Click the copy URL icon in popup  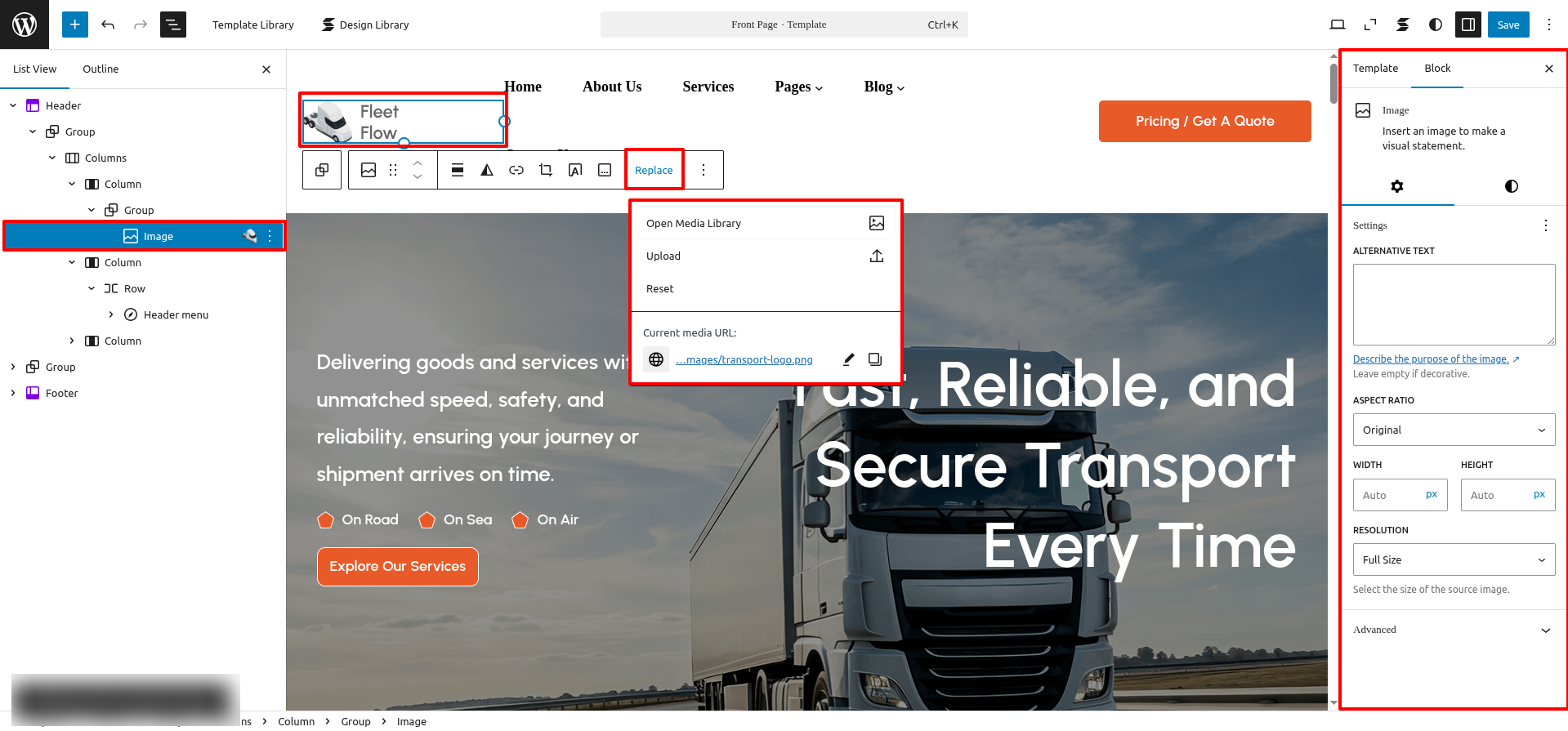(875, 359)
